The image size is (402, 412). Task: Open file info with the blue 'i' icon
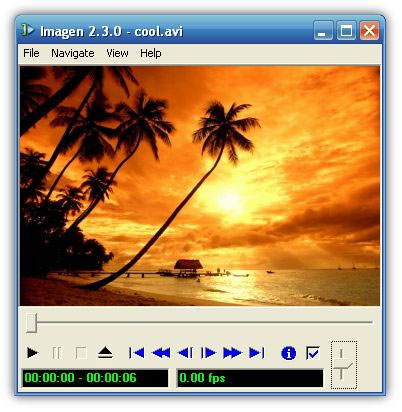pyautogui.click(x=289, y=353)
